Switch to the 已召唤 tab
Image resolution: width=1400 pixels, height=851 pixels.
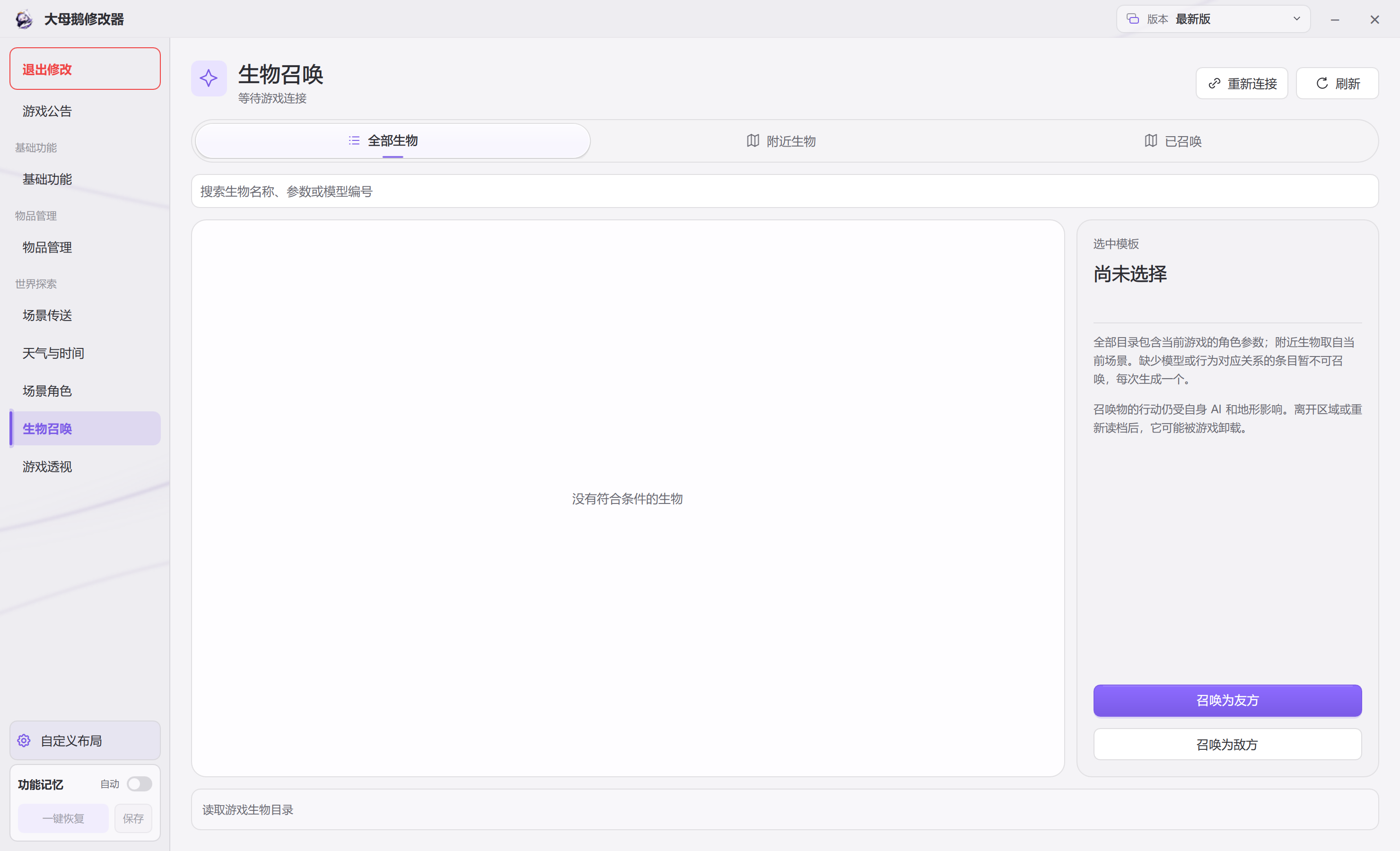pyautogui.click(x=1173, y=141)
